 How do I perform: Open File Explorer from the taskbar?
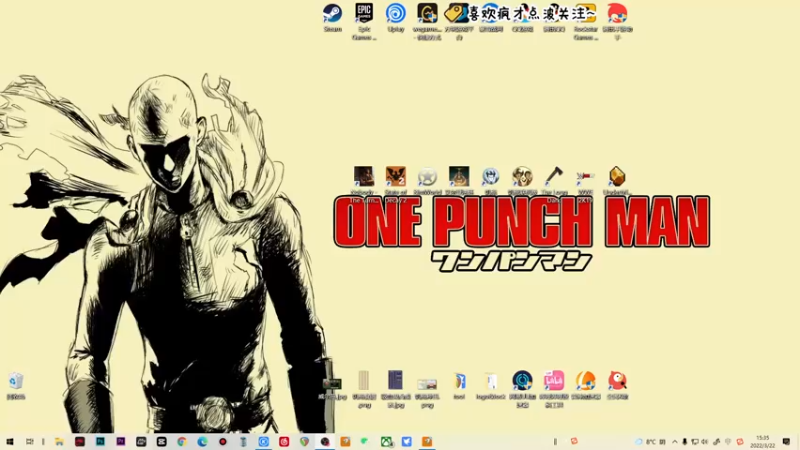59,441
